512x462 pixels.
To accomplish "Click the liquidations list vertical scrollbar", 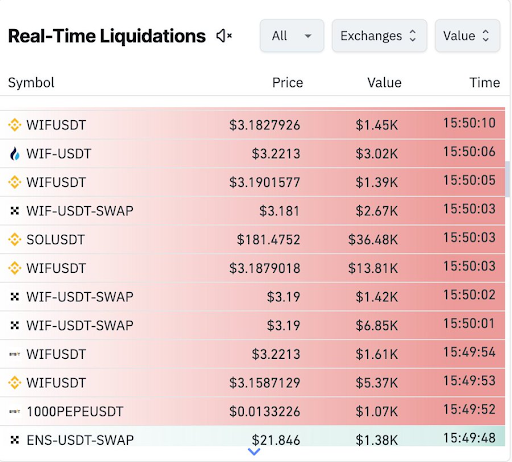I will click(x=508, y=179).
